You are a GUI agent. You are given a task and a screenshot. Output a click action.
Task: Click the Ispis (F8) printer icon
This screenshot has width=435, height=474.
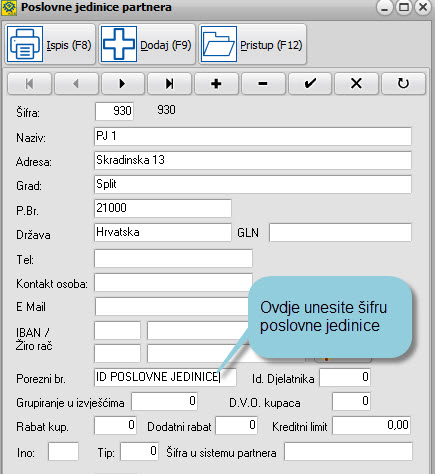pyautogui.click(x=25, y=44)
